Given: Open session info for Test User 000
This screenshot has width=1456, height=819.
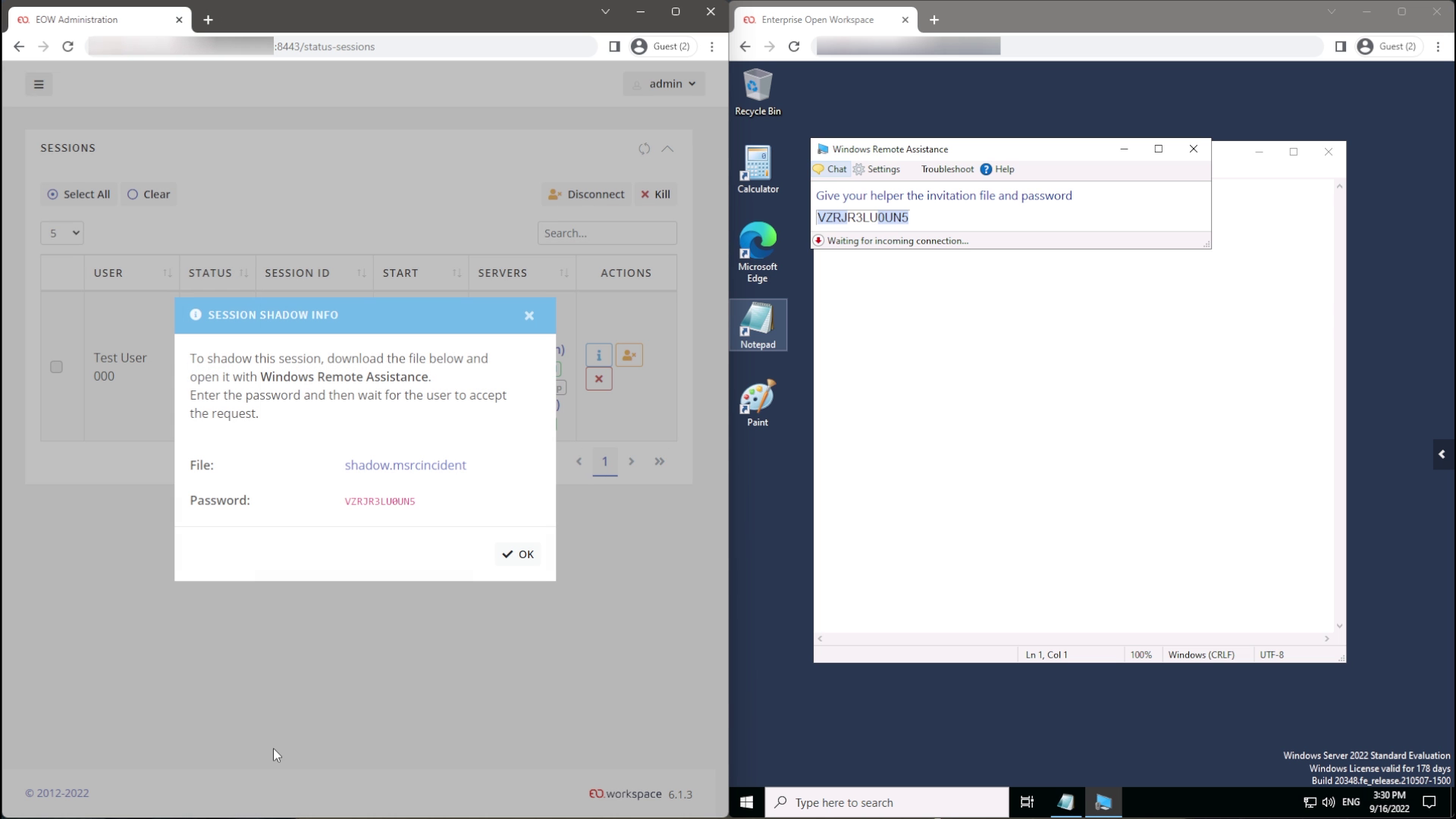Looking at the screenshot, I should coord(599,355).
